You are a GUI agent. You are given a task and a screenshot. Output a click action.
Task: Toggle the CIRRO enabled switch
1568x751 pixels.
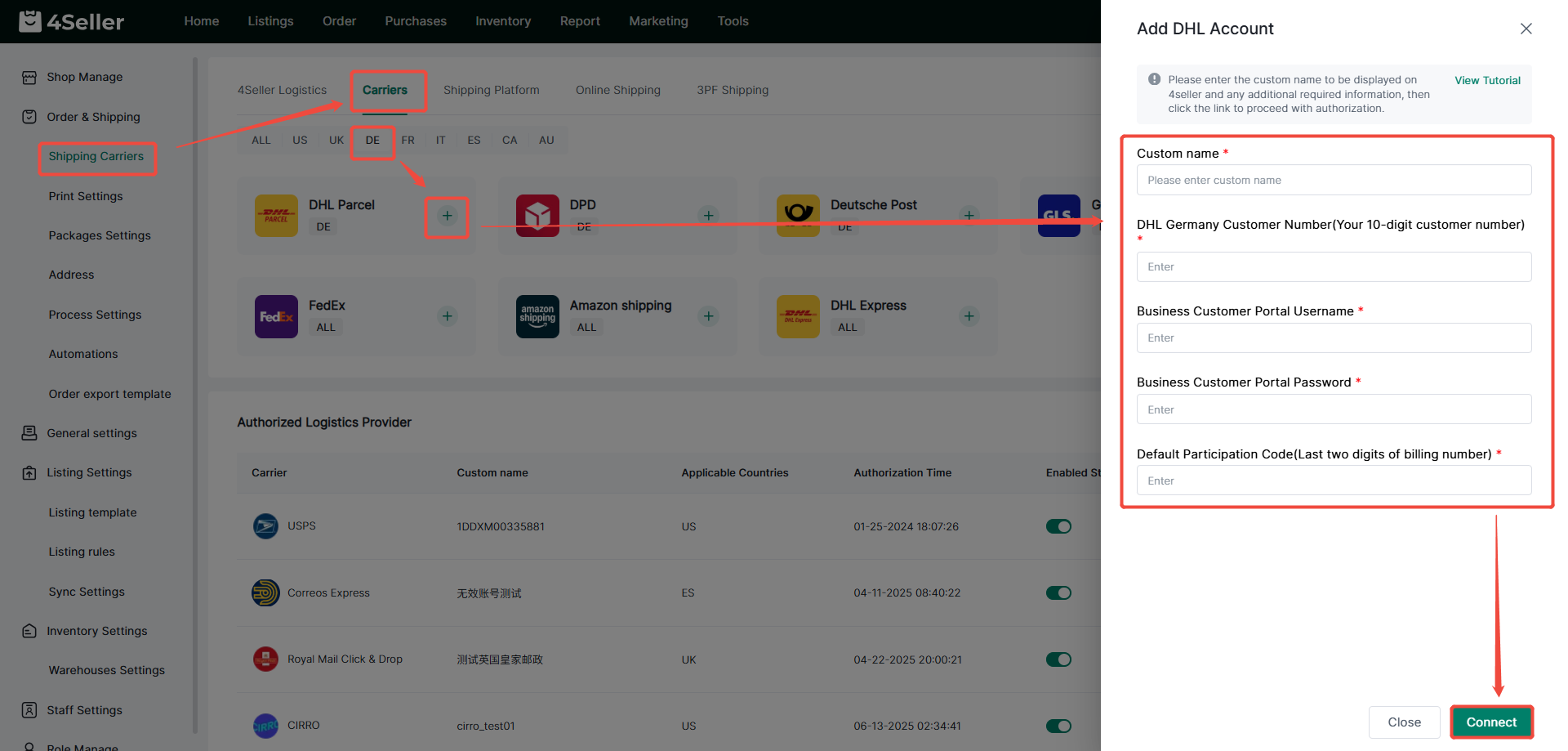pyautogui.click(x=1058, y=726)
